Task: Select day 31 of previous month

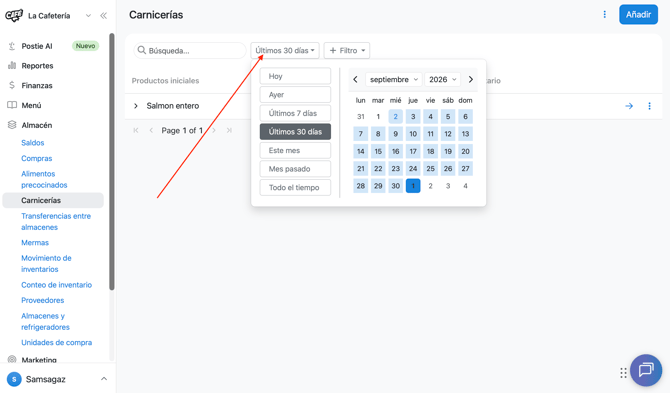Action: coord(361,117)
